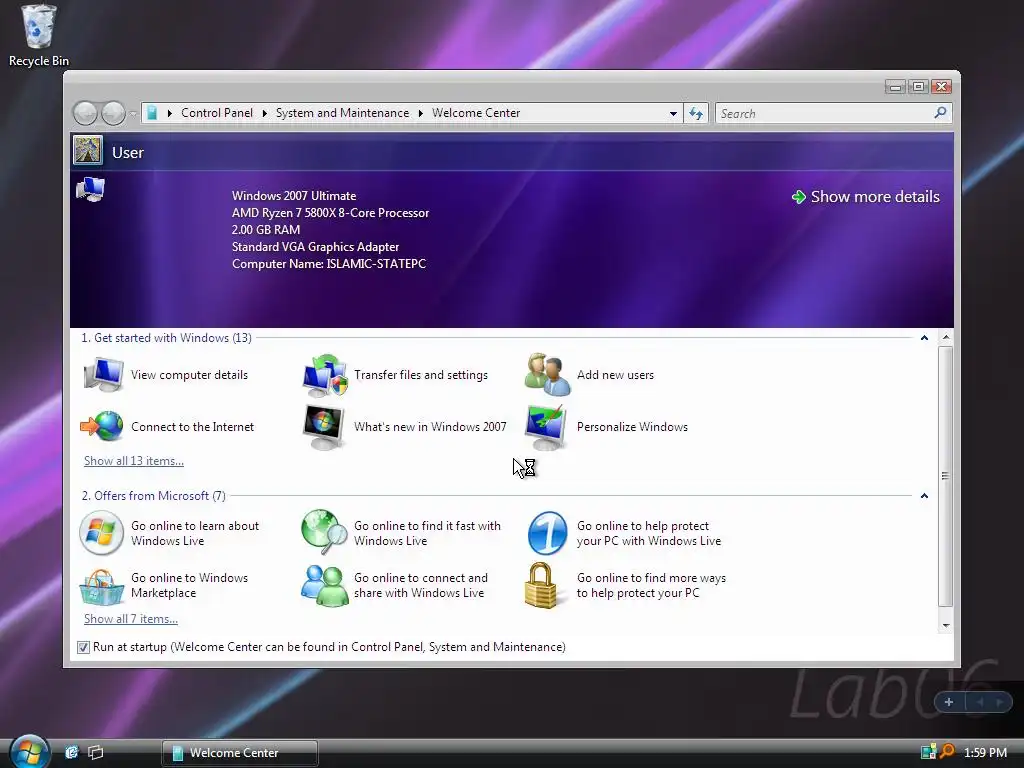The height and width of the screenshot is (768, 1024).
Task: Collapse the Offers from Microsoft section
Action: coord(924,496)
